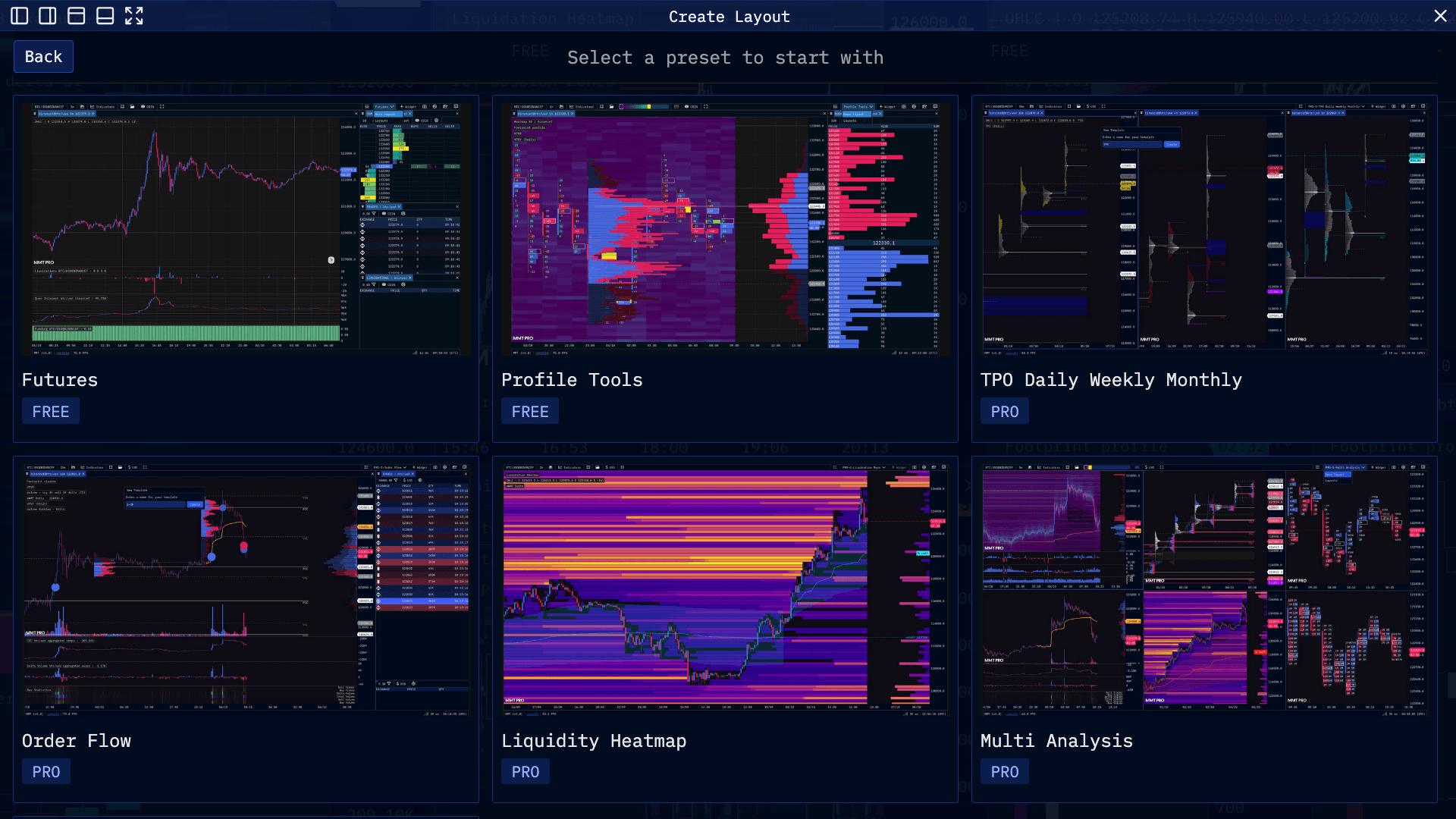
Task: Close the Create Layout dialog
Action: point(1440,16)
